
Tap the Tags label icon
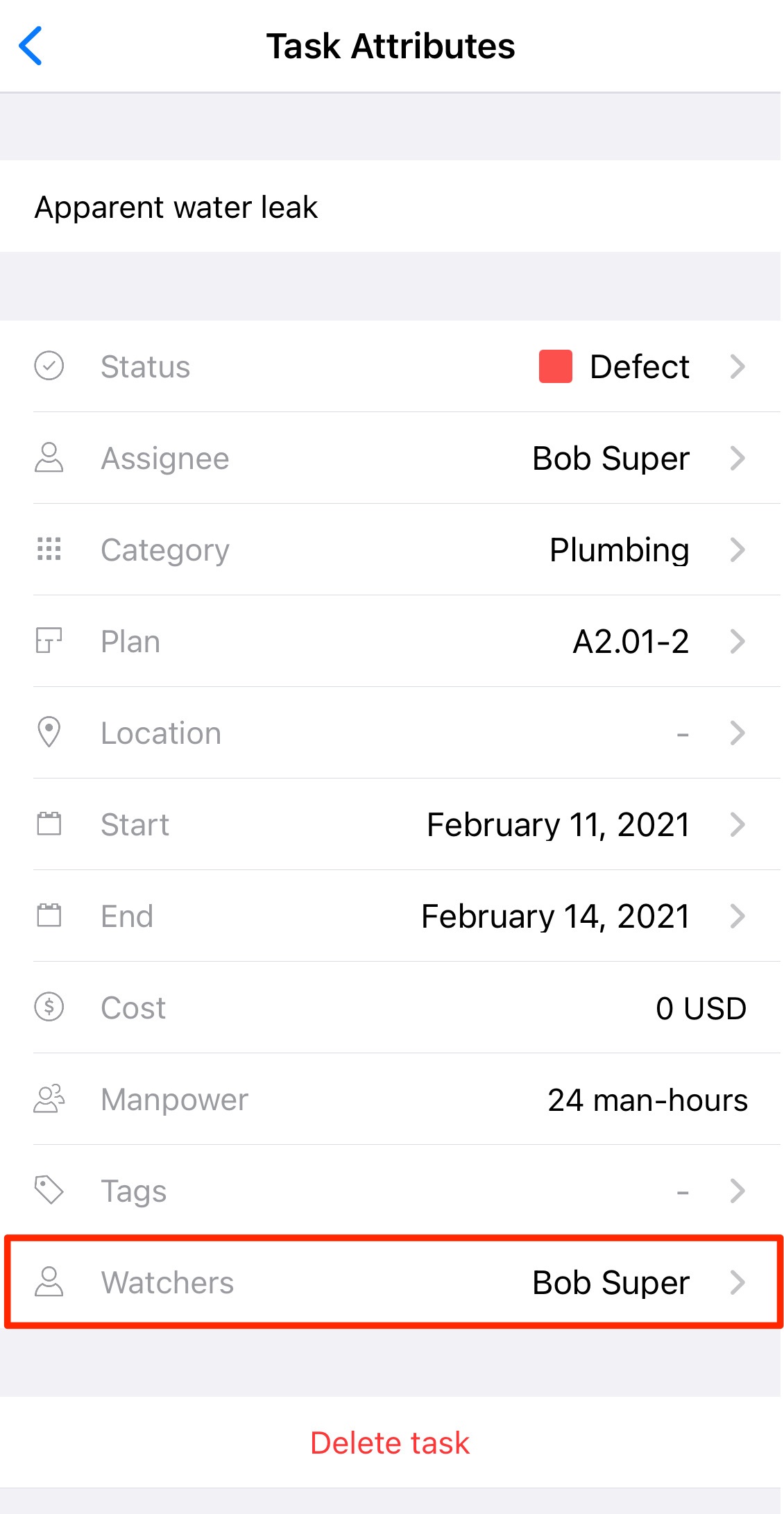pos(49,1190)
